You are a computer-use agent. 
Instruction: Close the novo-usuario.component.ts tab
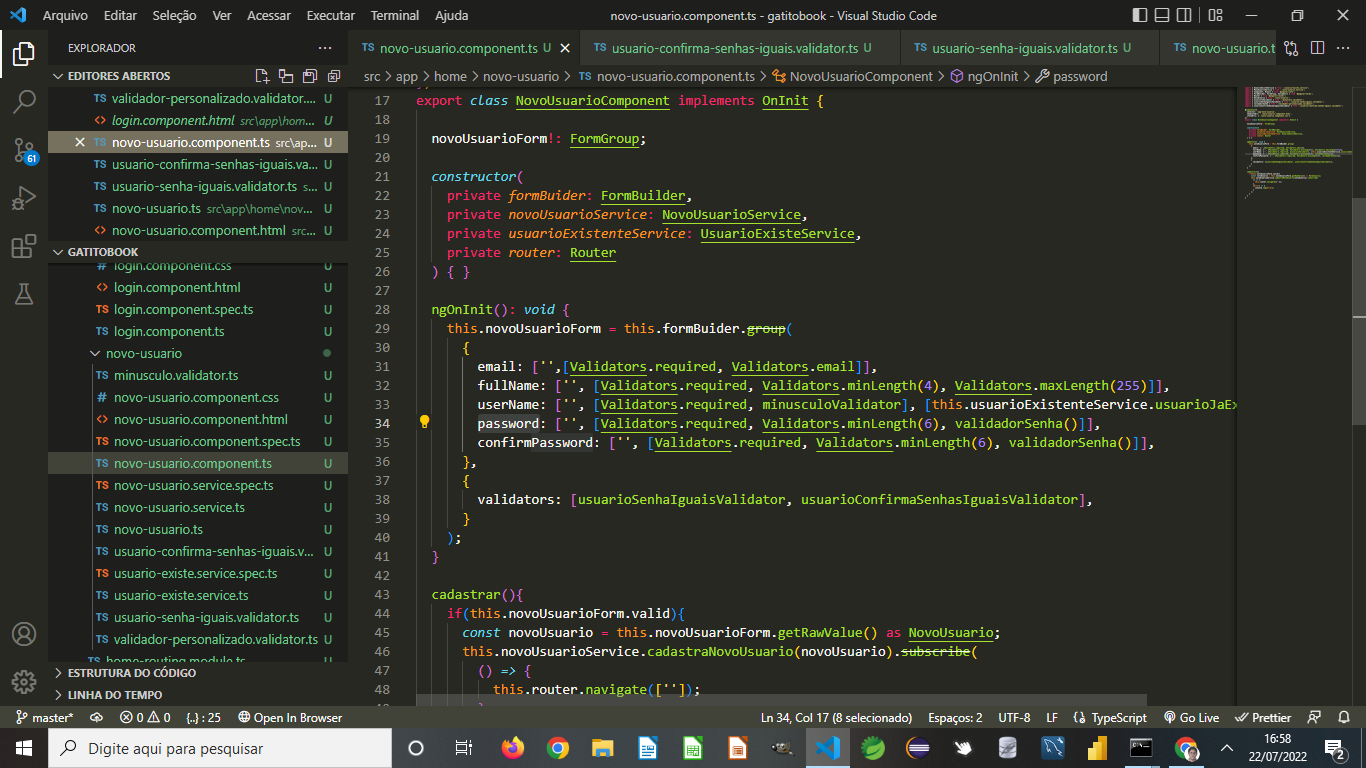click(x=564, y=48)
